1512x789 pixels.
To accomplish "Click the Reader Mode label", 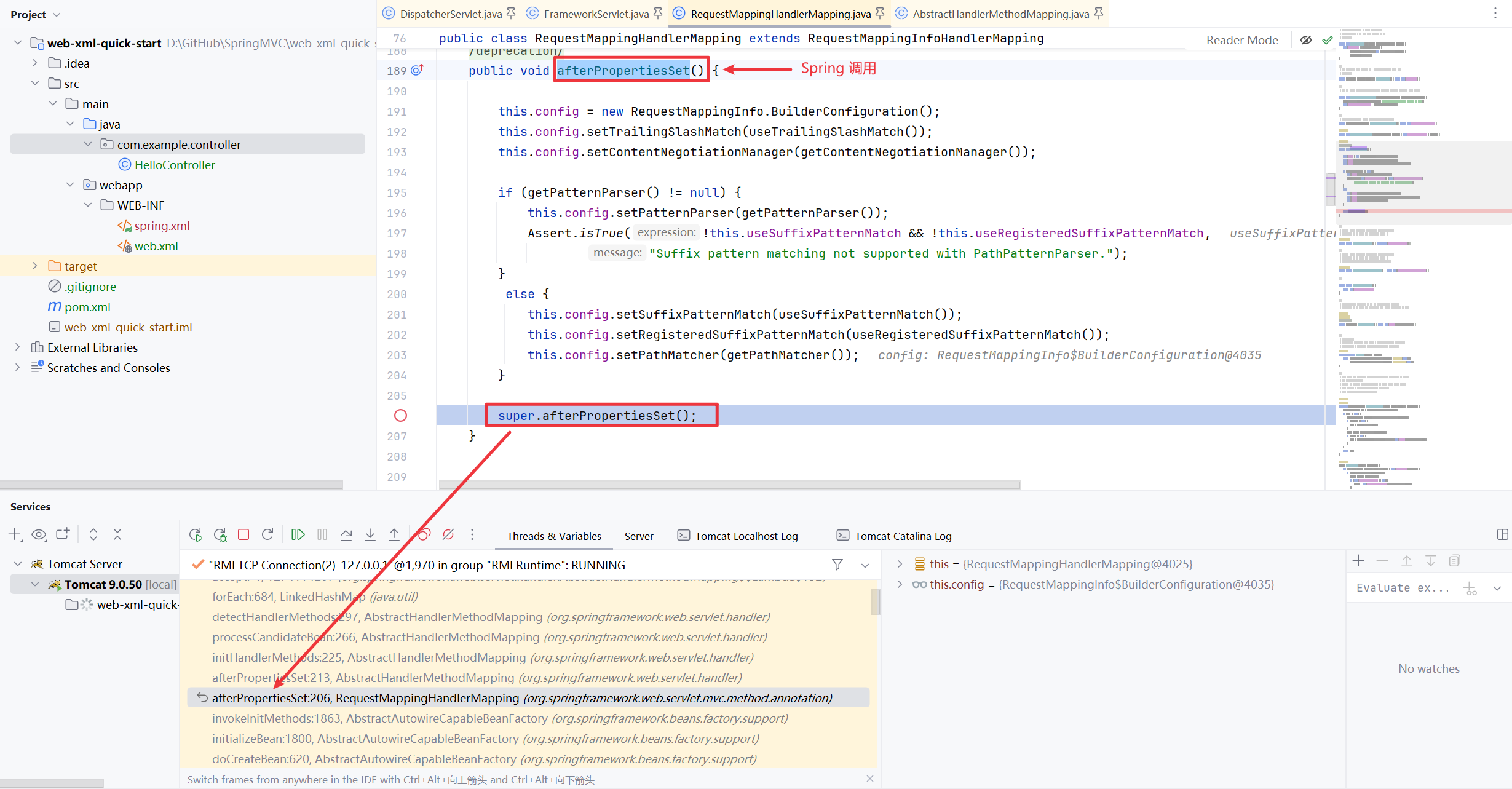I will (x=1241, y=40).
